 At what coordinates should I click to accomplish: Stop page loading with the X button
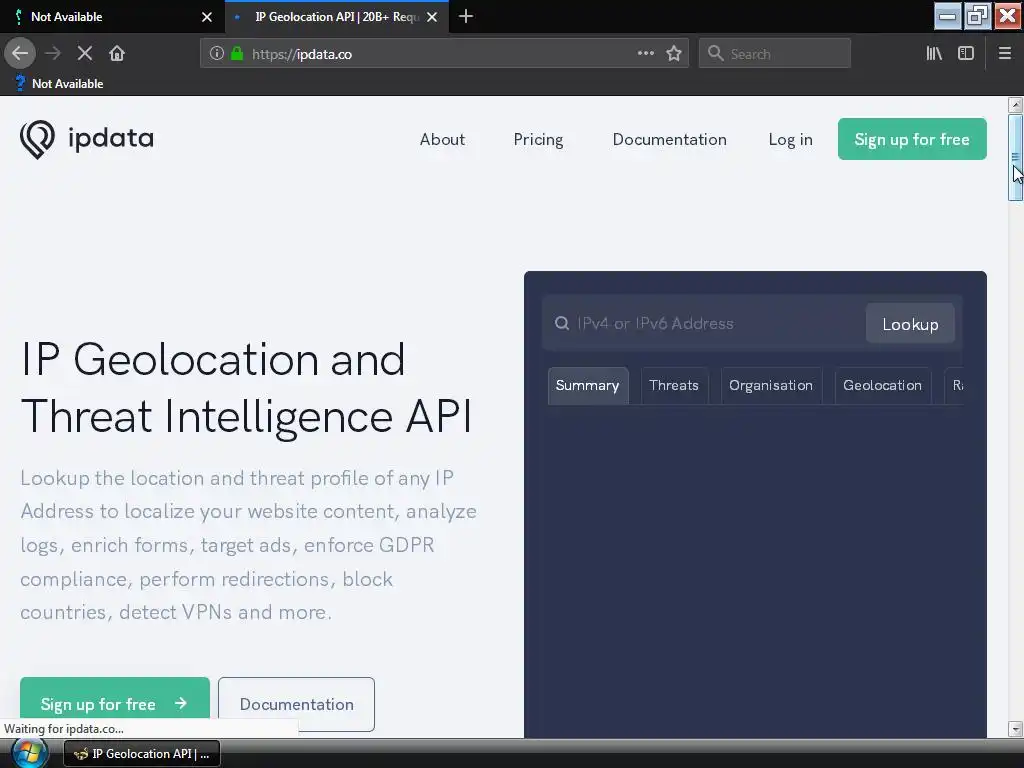pyautogui.click(x=85, y=54)
